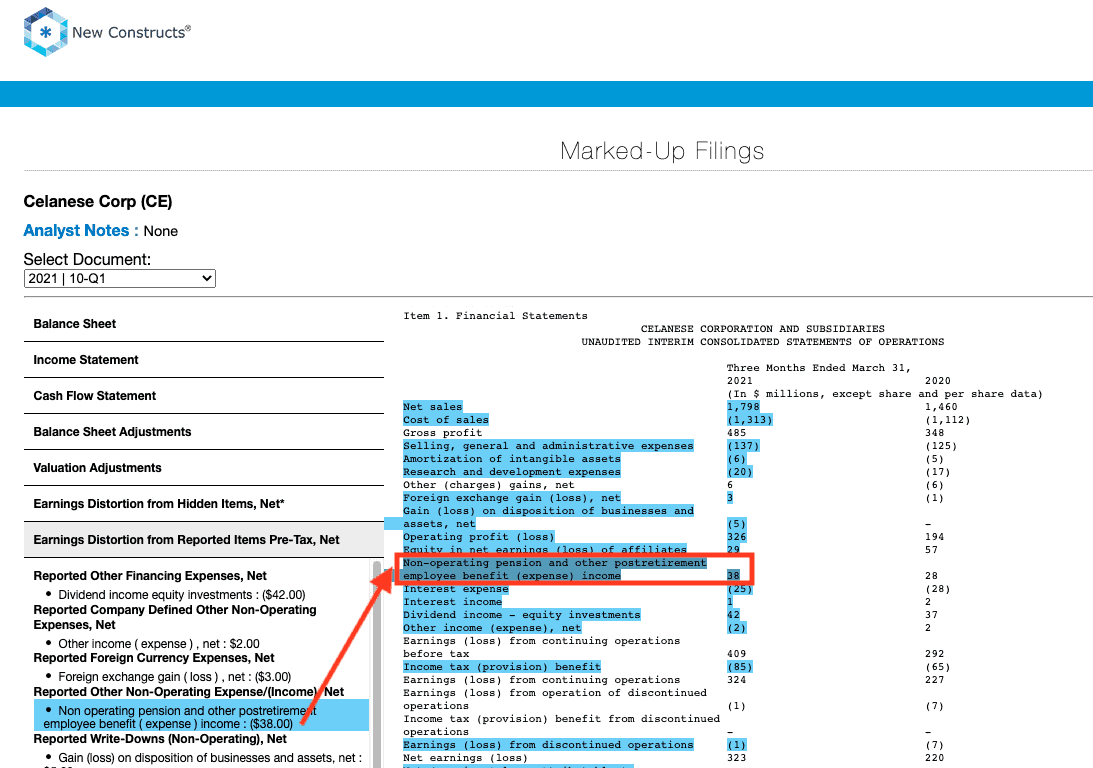1093x768 pixels.
Task: Collapse Earnings Distortion from Reported Items Pre-Tax, Net
Action: coord(204,540)
